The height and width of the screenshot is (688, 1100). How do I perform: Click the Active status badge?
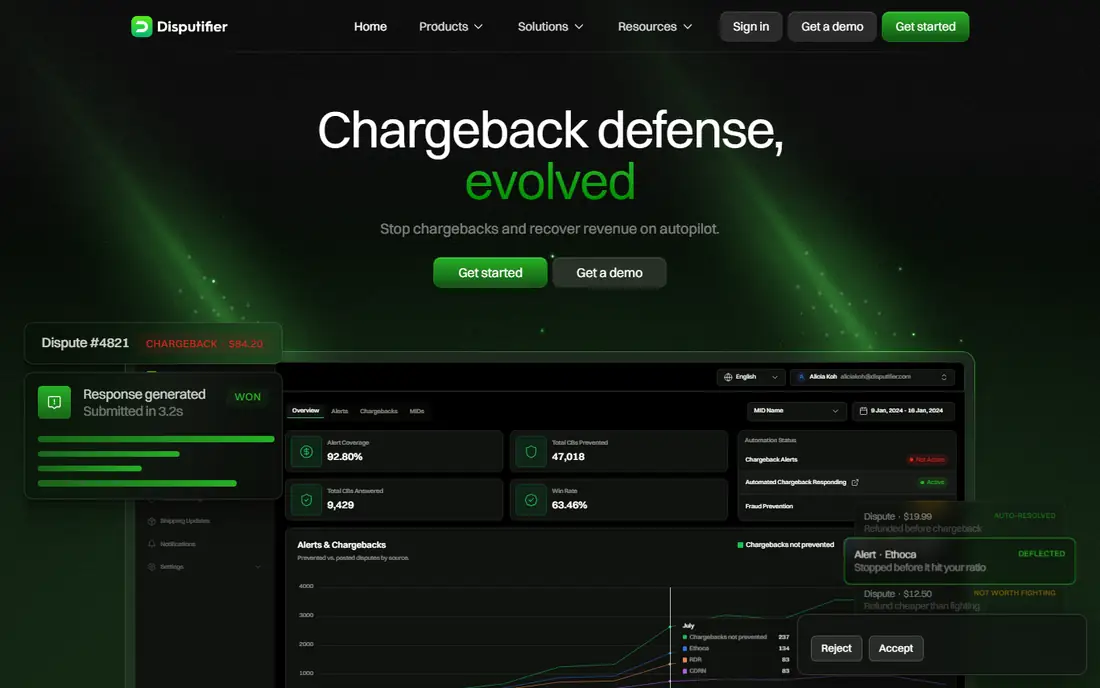932,483
